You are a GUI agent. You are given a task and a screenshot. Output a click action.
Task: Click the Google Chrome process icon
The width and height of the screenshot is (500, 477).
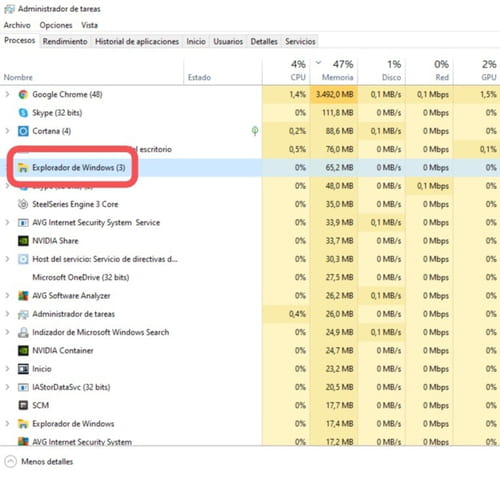23,95
